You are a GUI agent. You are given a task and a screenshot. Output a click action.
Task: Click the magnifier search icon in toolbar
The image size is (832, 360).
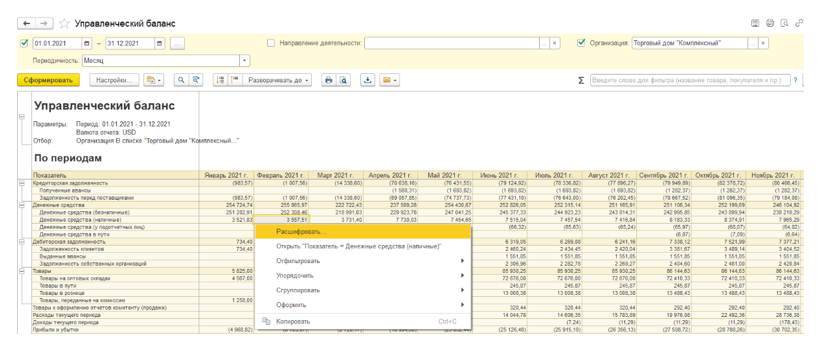point(182,80)
